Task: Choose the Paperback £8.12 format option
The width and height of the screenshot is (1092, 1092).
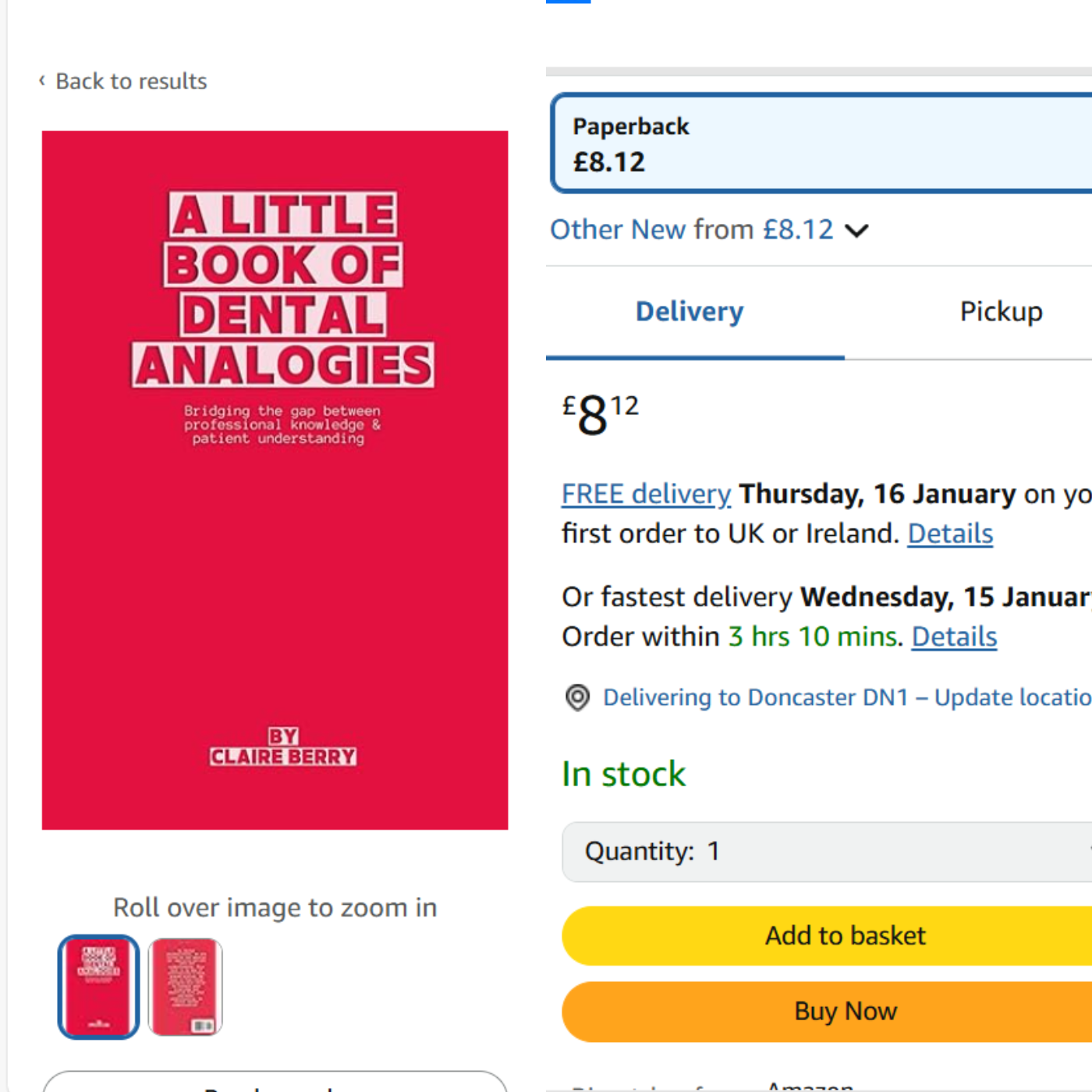Action: pos(821,144)
